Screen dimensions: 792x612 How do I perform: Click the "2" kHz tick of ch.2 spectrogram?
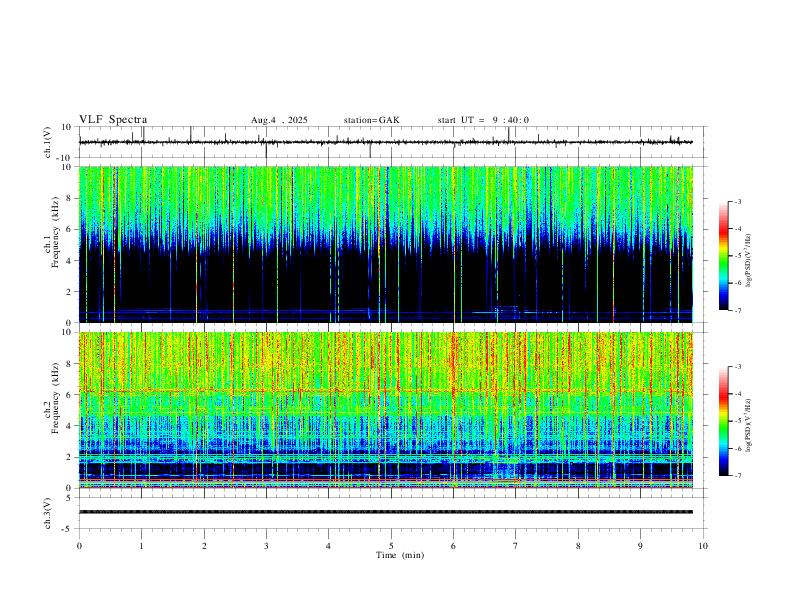click(x=70, y=457)
